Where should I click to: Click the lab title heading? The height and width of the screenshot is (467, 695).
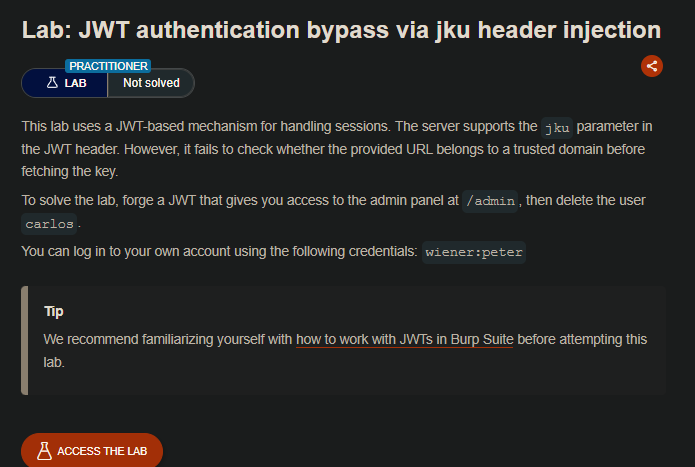pos(341,30)
